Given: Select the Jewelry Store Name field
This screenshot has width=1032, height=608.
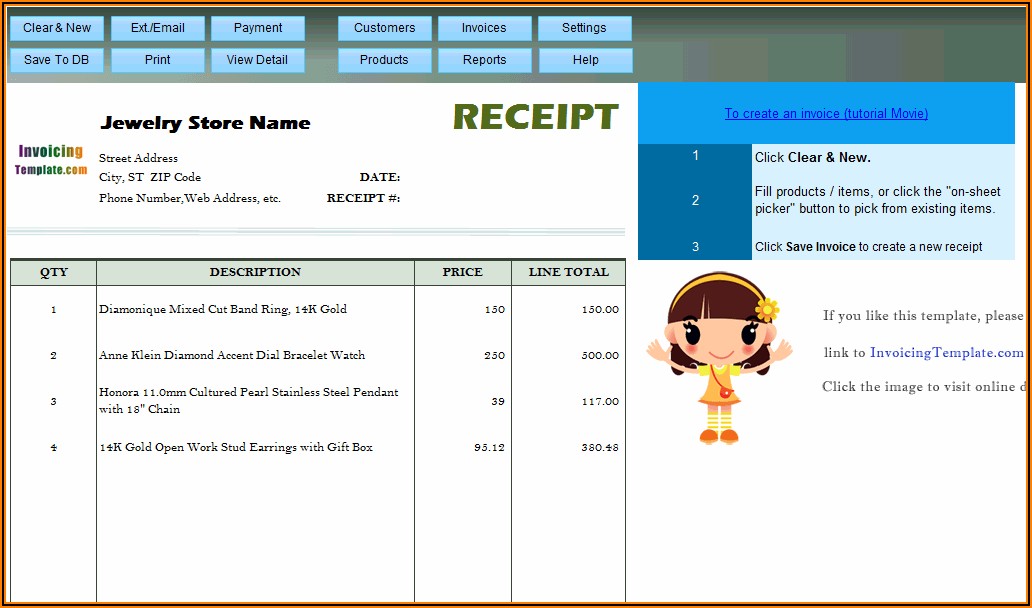Looking at the screenshot, I should (205, 123).
